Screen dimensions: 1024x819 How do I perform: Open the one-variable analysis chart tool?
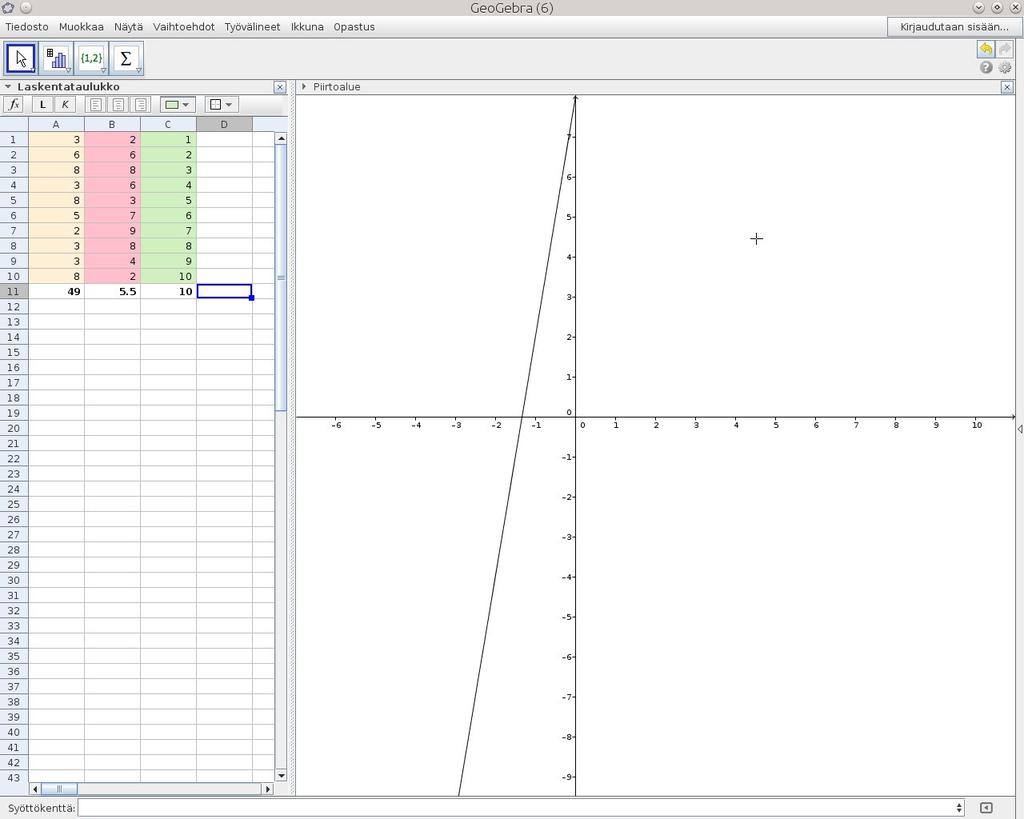pos(57,58)
